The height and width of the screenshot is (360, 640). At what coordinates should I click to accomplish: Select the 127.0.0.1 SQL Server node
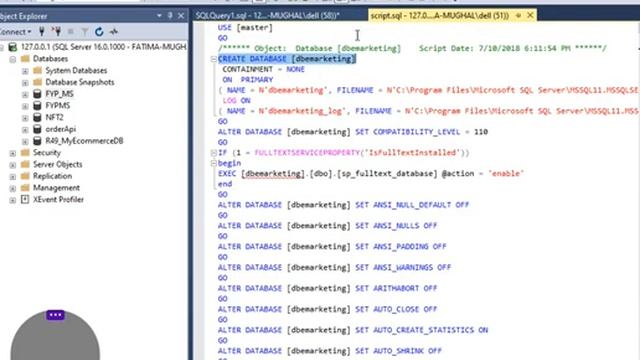104,47
